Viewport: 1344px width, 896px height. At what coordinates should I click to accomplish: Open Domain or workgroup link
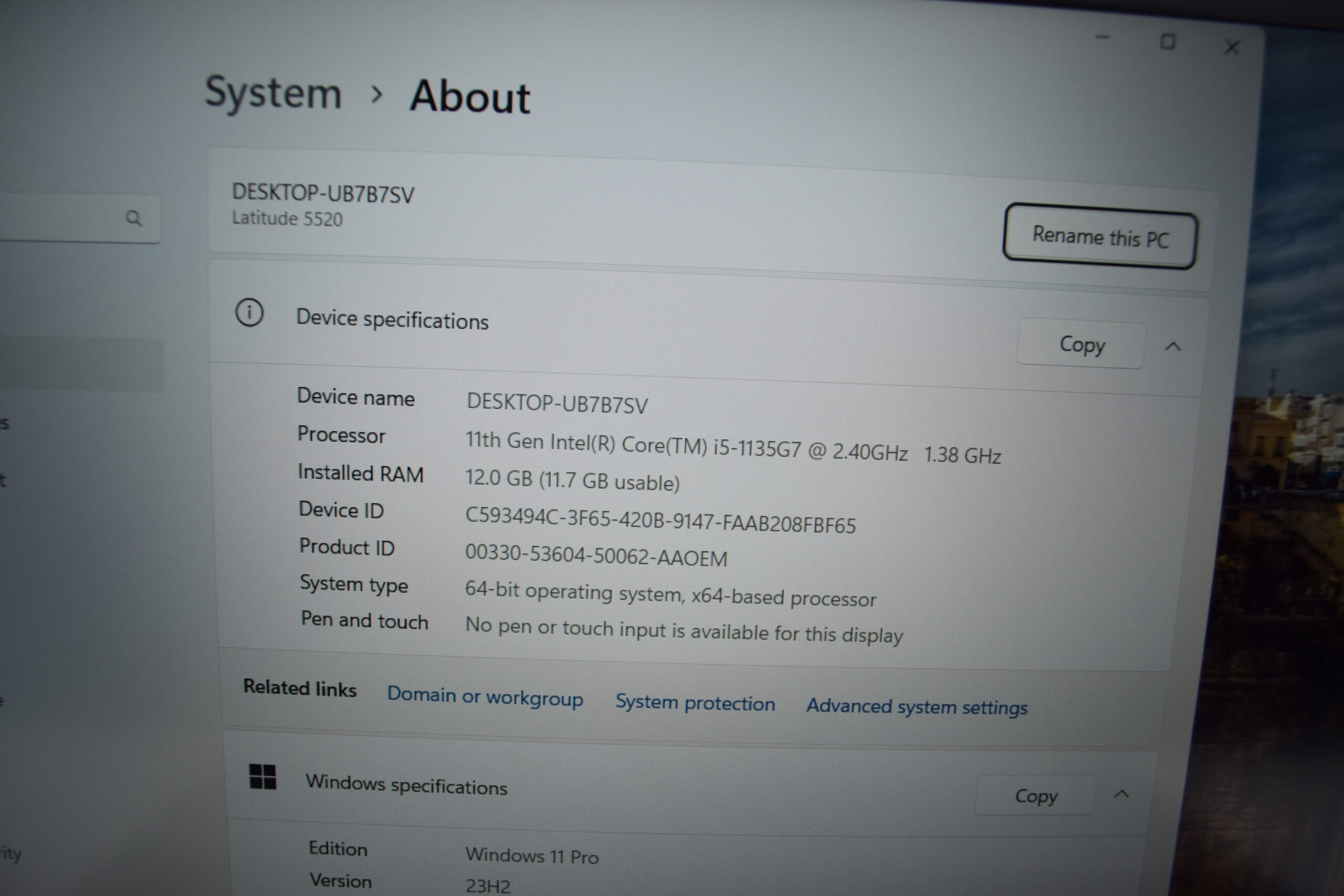[x=485, y=697]
